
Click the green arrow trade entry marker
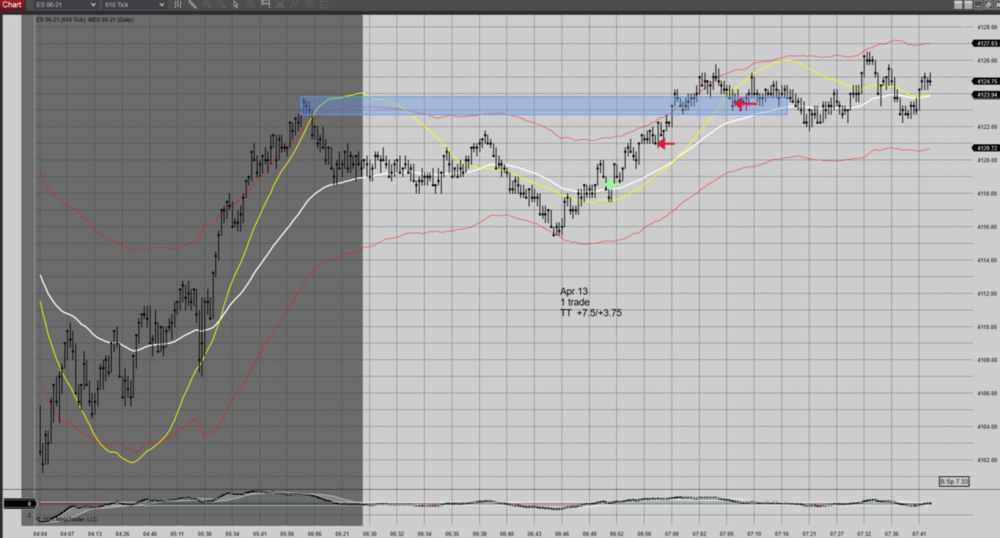[612, 184]
